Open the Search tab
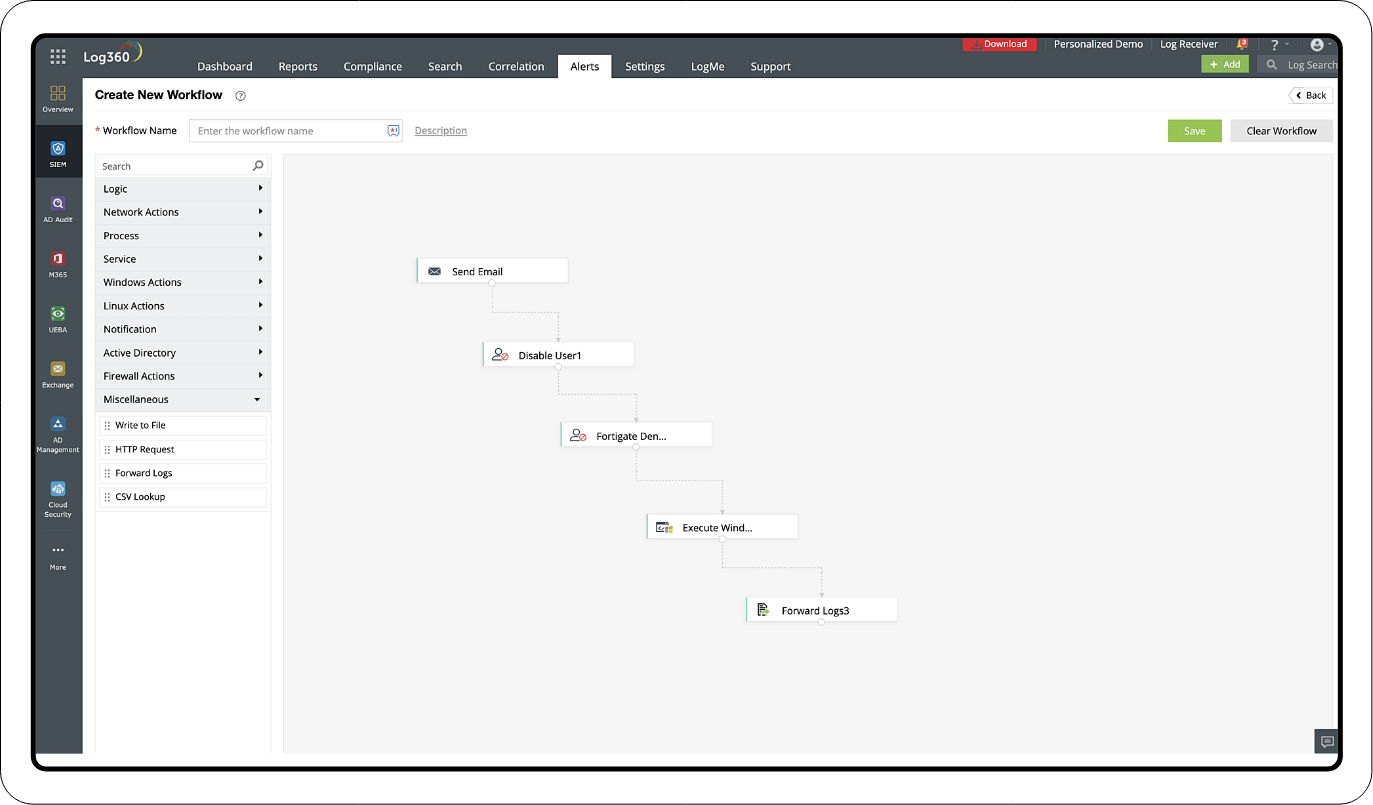1373x805 pixels. pos(445,66)
